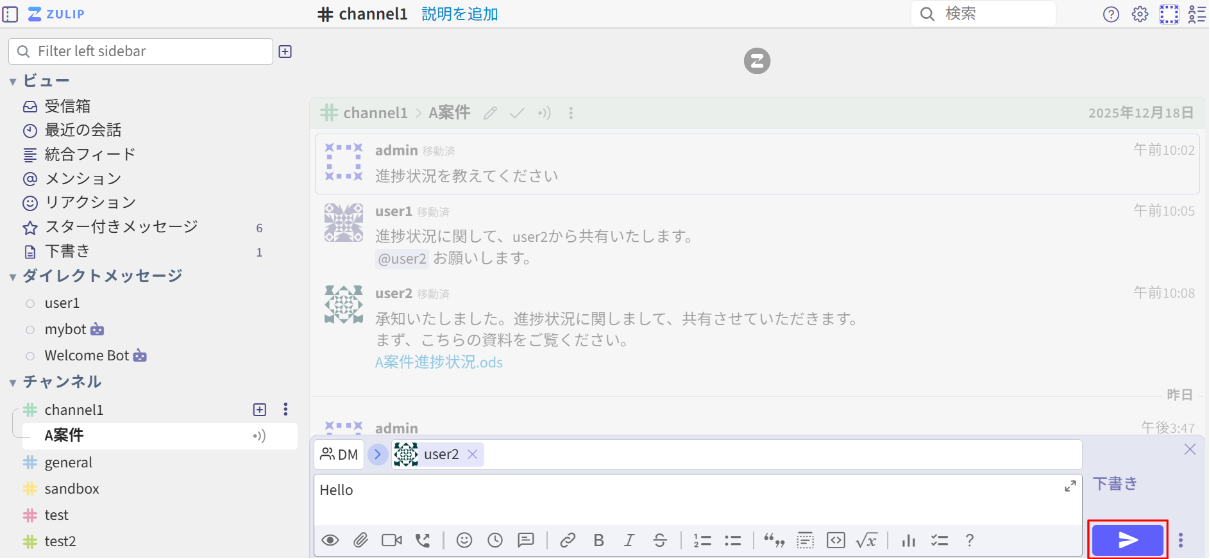Focus the Filter left sidebar field
1210x559 pixels.
coord(140,51)
